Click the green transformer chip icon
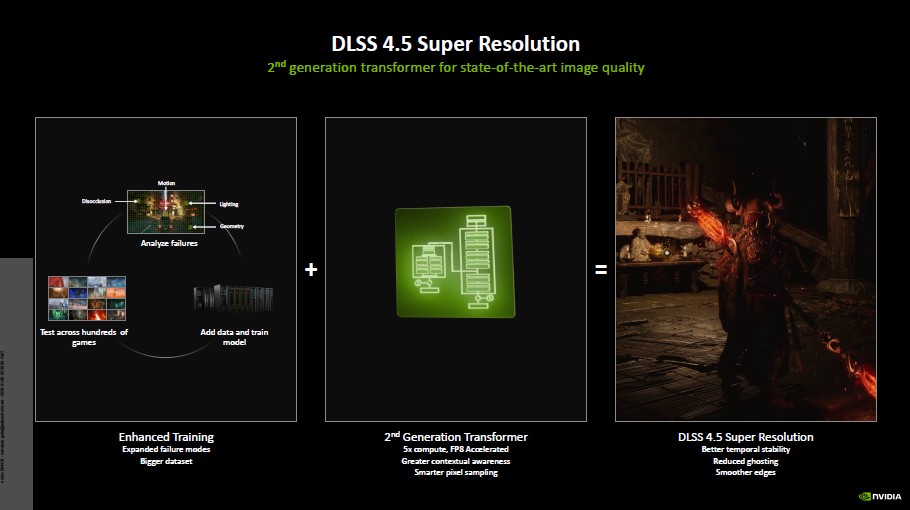 [x=455, y=262]
